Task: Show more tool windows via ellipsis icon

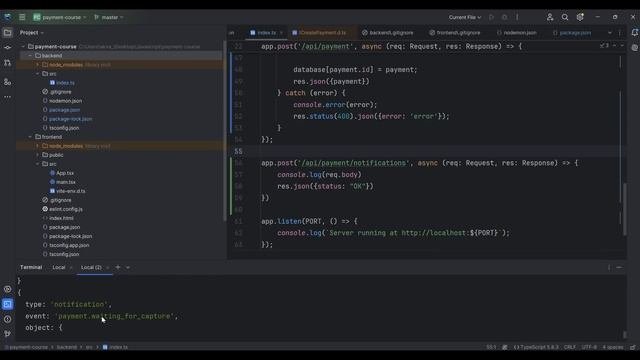Action: [x=7, y=97]
